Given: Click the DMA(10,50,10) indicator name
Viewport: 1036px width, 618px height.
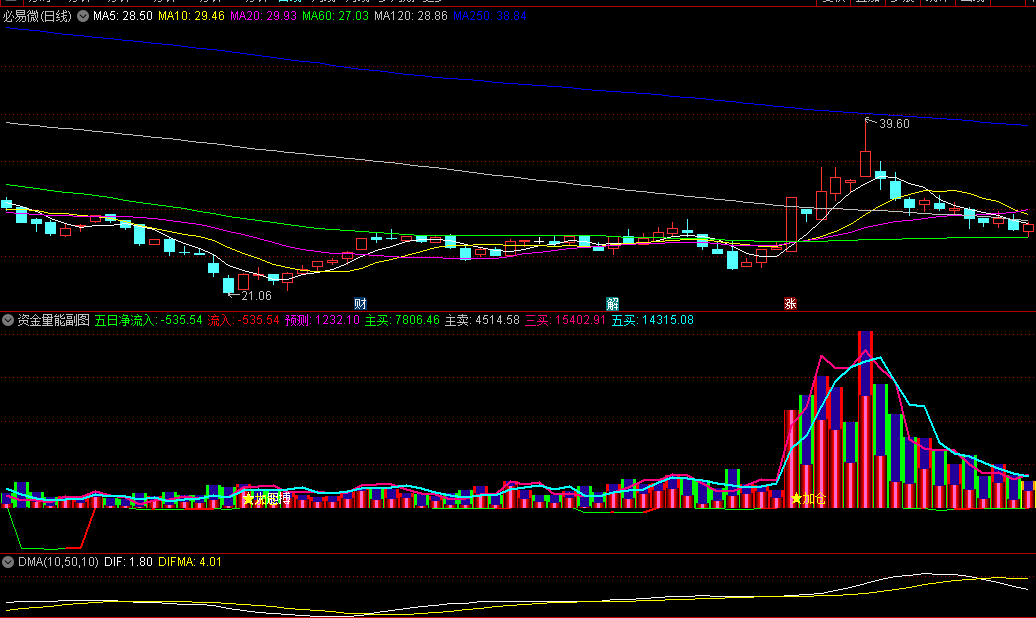Looking at the screenshot, I should click(x=58, y=562).
